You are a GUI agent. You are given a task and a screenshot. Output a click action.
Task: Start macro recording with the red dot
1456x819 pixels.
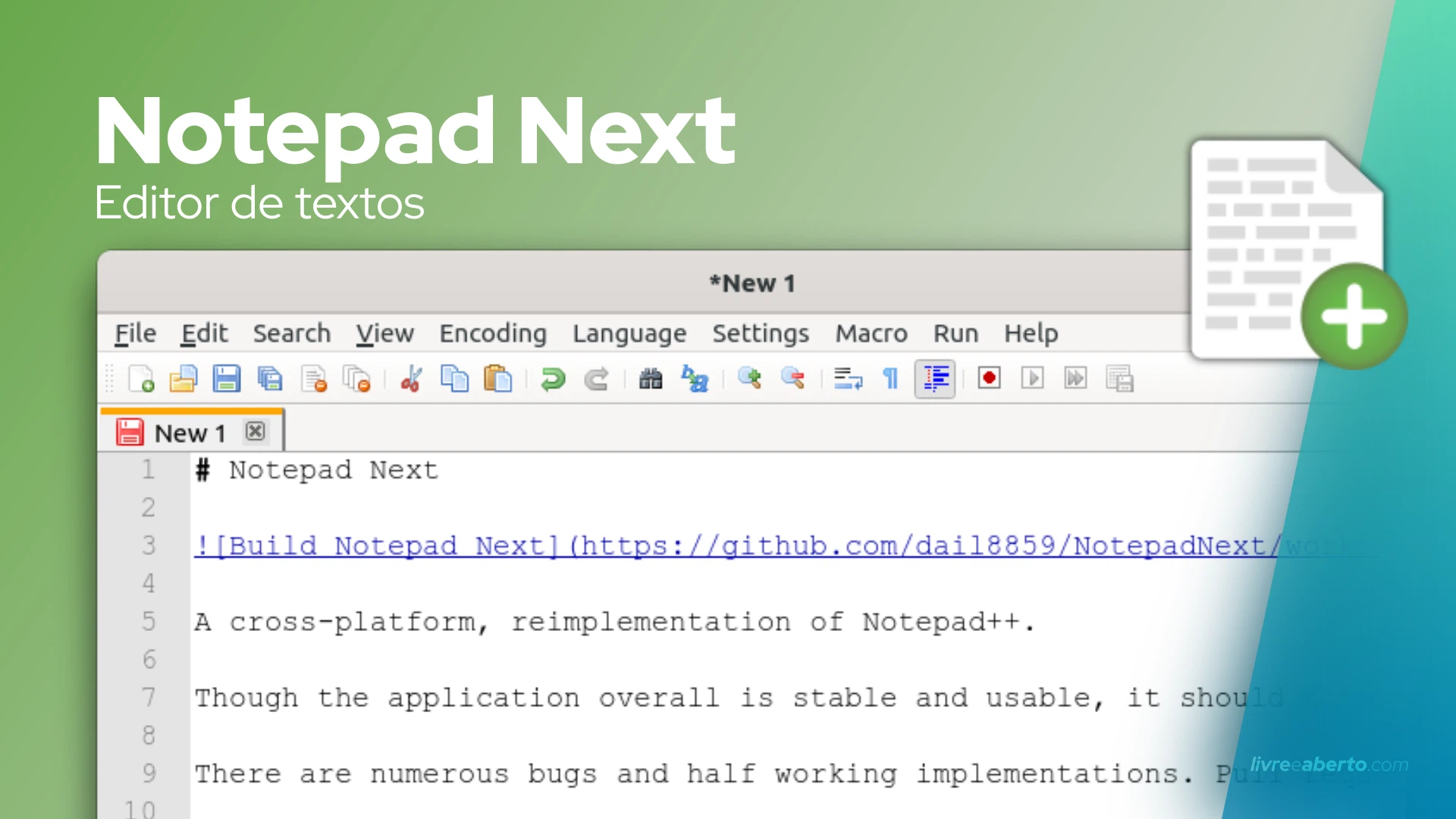pyautogui.click(x=988, y=379)
